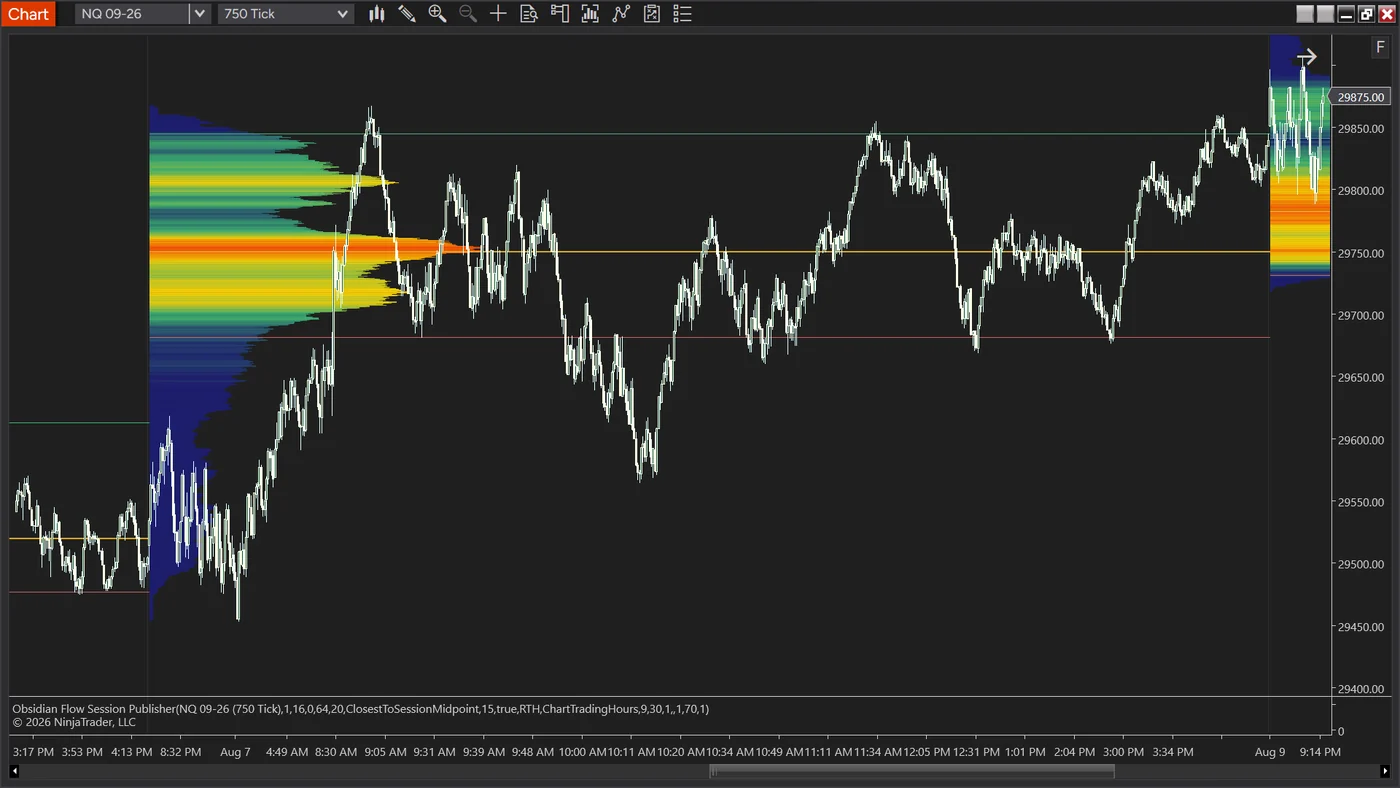
Task: Restore down the chart window
Action: point(1366,14)
